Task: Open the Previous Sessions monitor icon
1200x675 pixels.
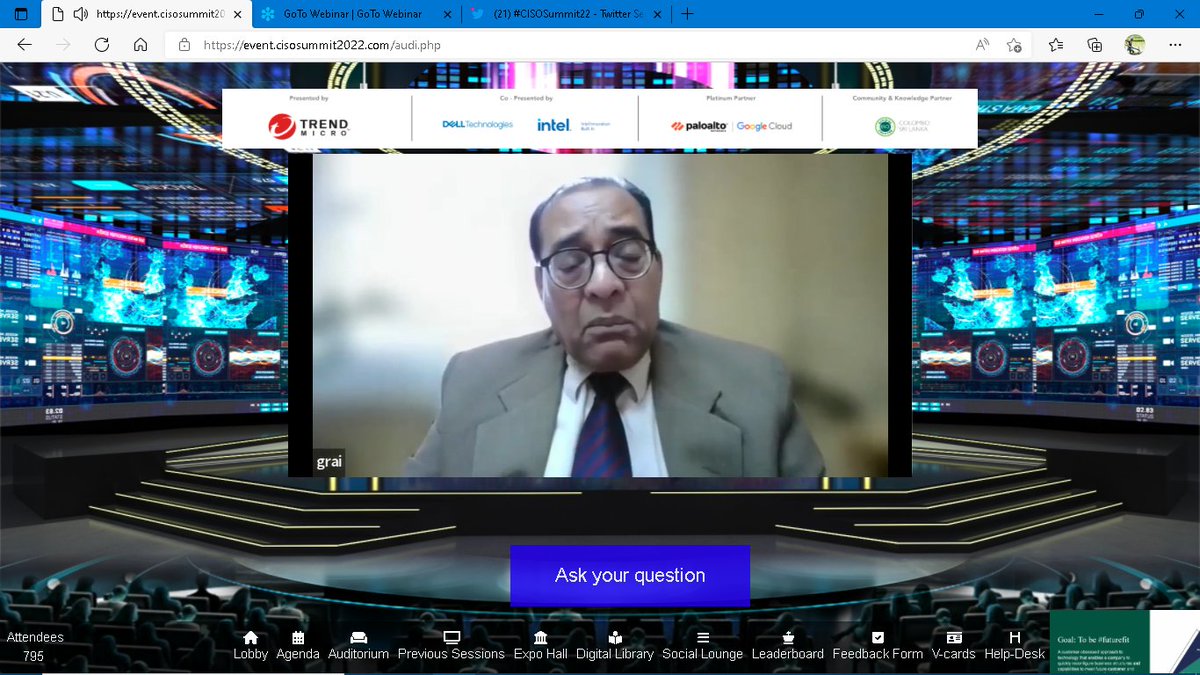Action: (451, 637)
